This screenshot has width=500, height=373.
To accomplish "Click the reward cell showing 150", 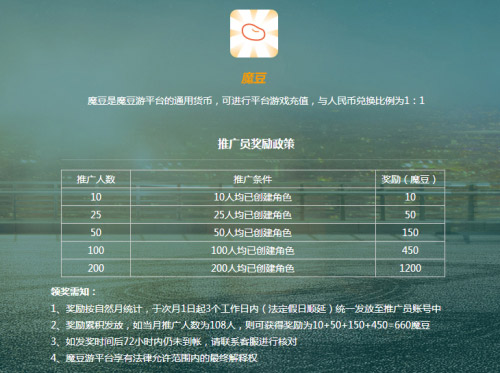I will coord(410,232).
